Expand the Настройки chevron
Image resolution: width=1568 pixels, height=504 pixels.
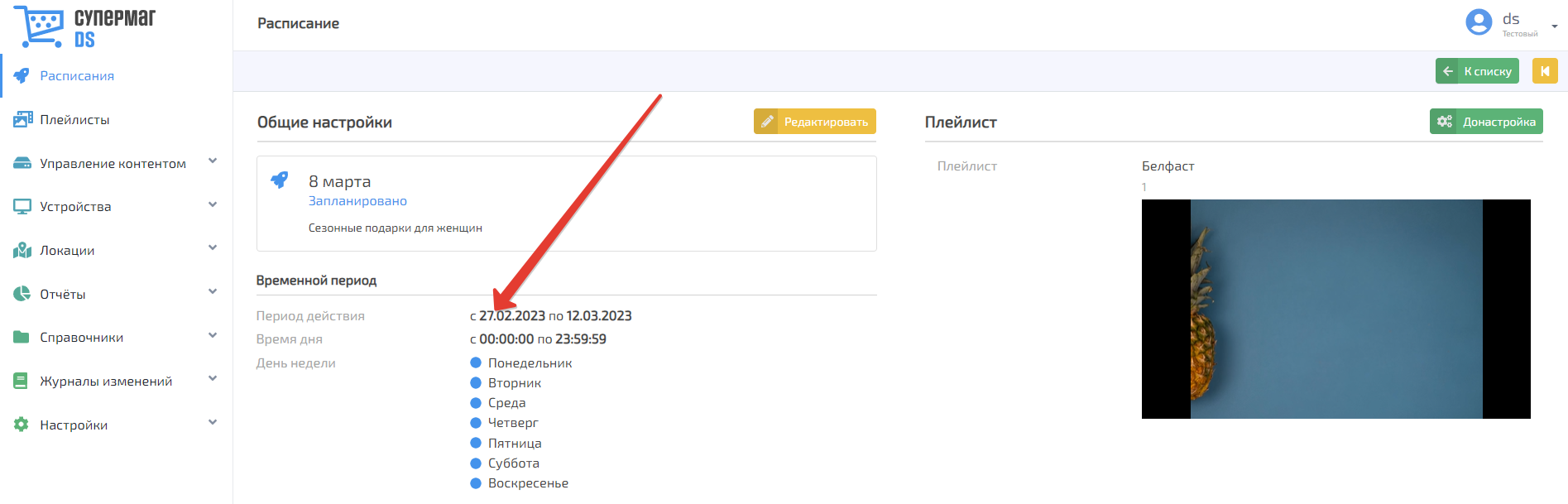[213, 422]
